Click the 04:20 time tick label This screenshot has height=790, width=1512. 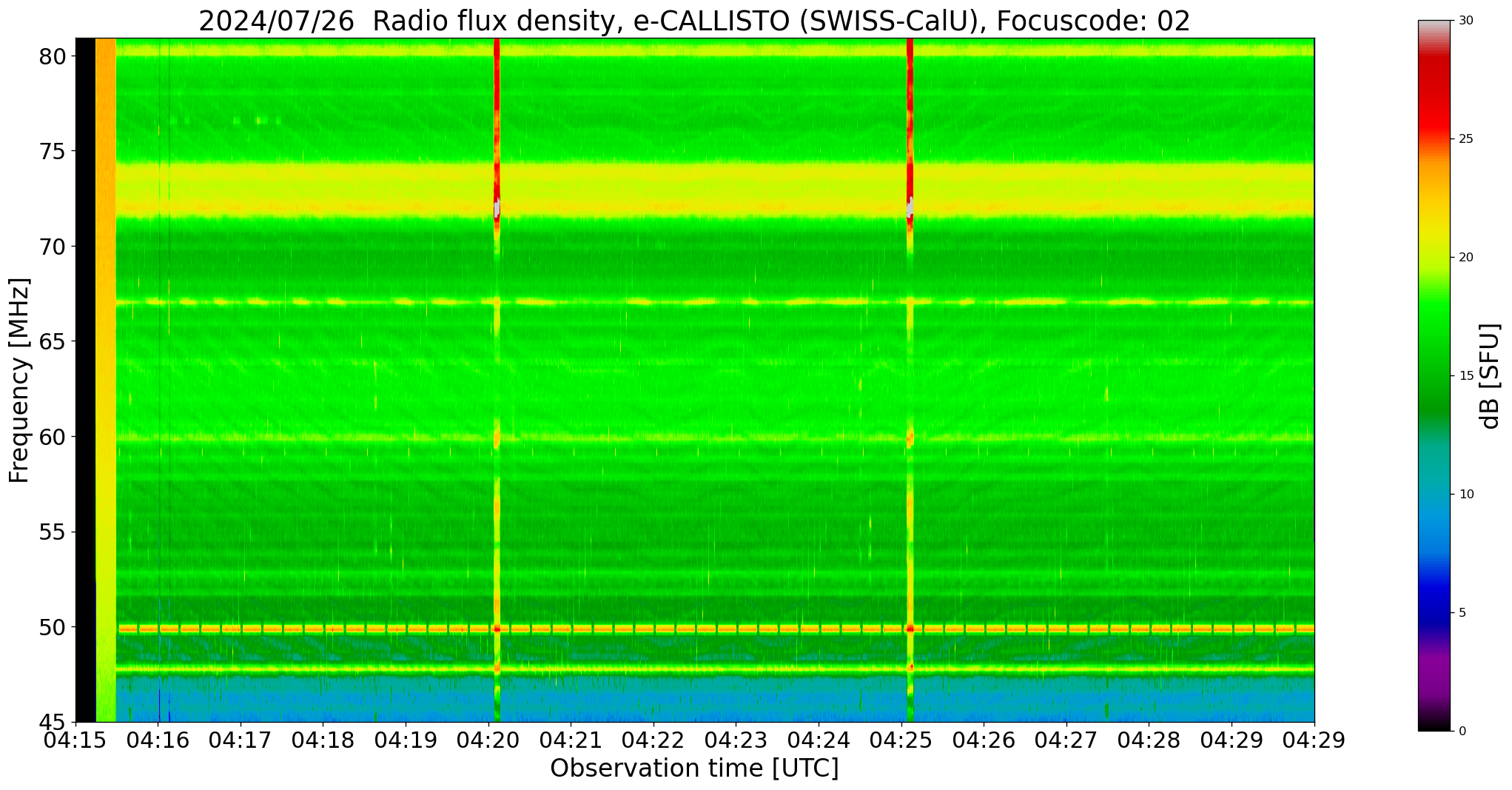487,740
